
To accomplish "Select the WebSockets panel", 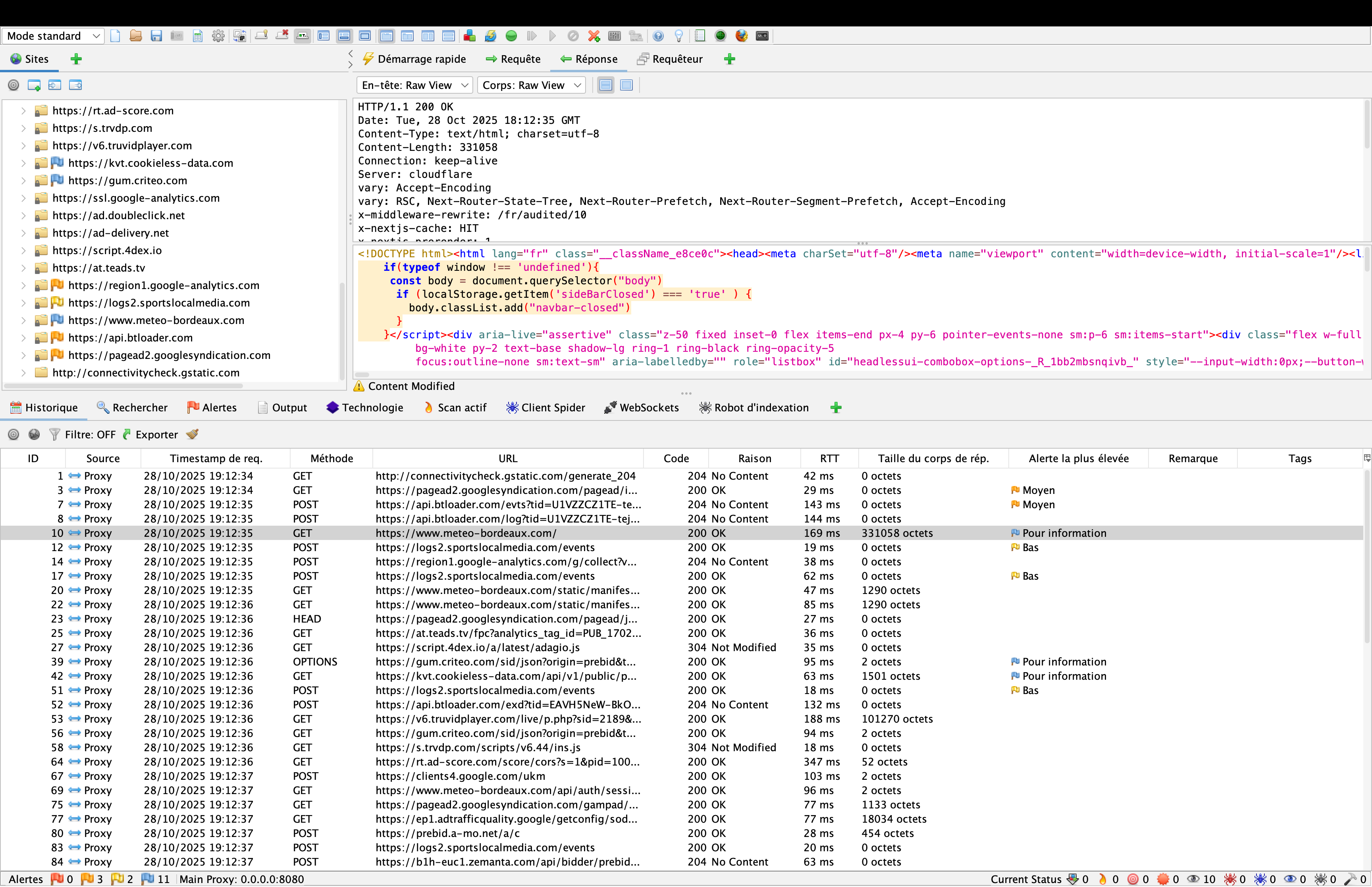I will click(x=642, y=407).
